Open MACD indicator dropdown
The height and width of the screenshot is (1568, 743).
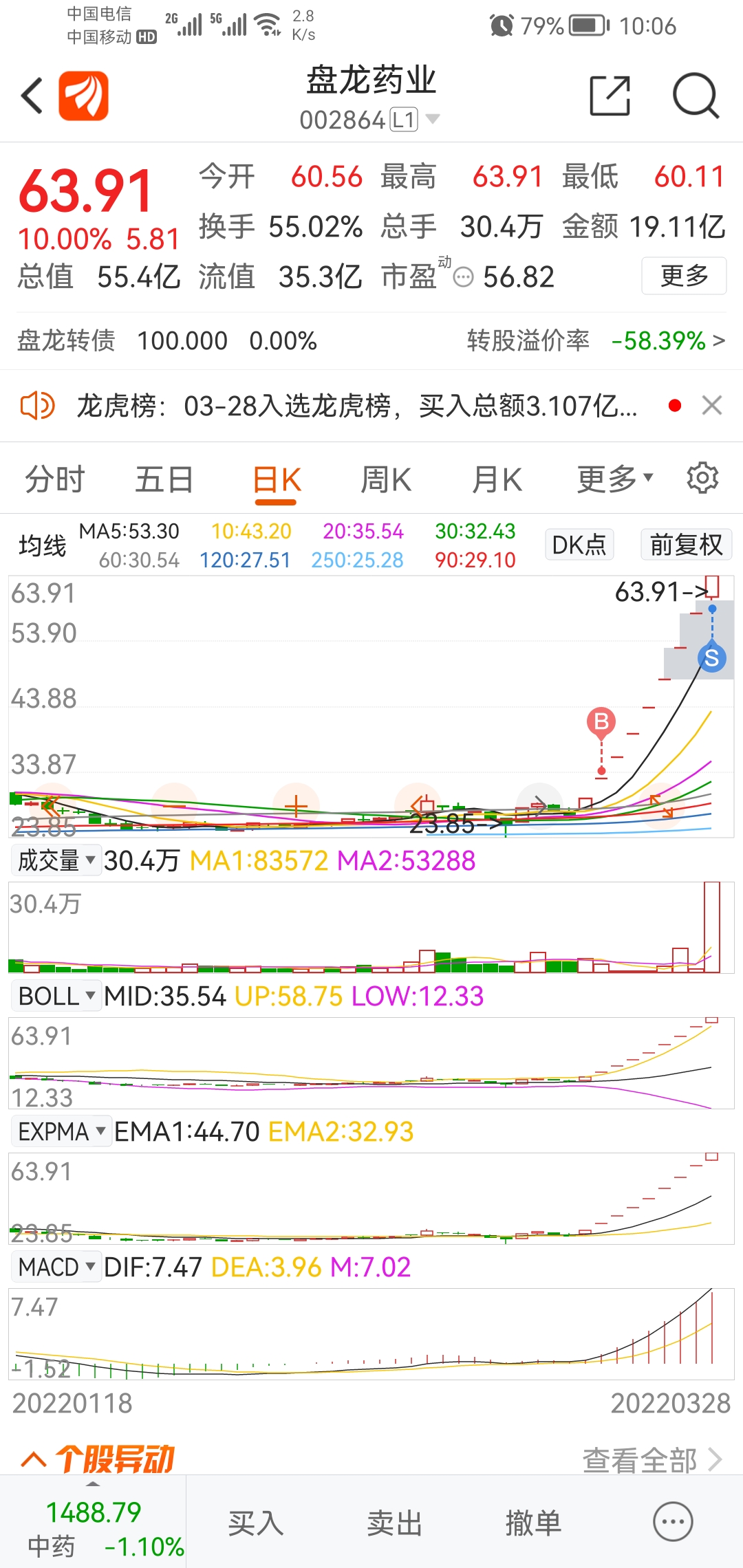[x=56, y=1266]
